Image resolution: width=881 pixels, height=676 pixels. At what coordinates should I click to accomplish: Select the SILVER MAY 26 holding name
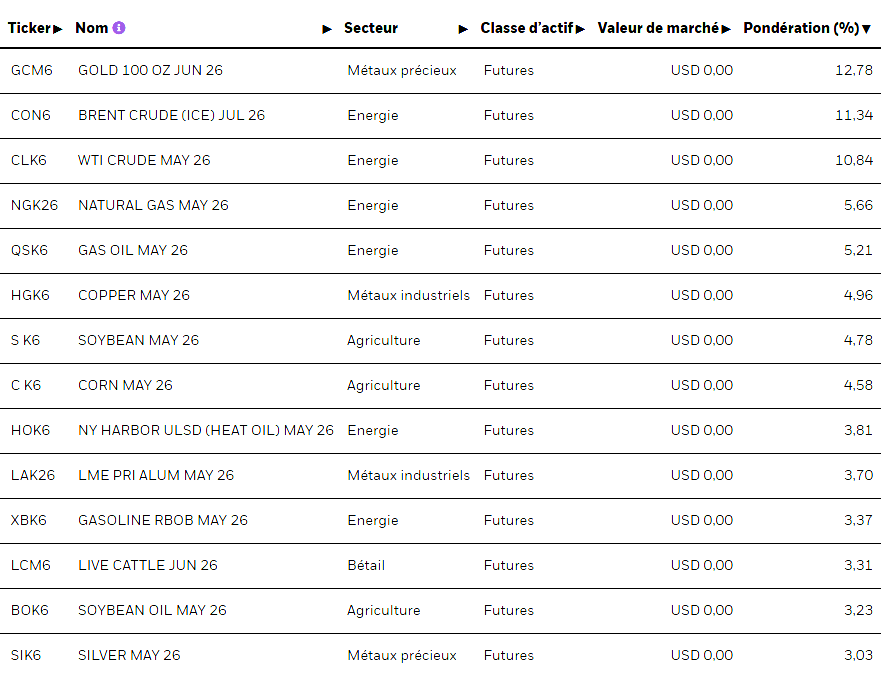pos(129,655)
